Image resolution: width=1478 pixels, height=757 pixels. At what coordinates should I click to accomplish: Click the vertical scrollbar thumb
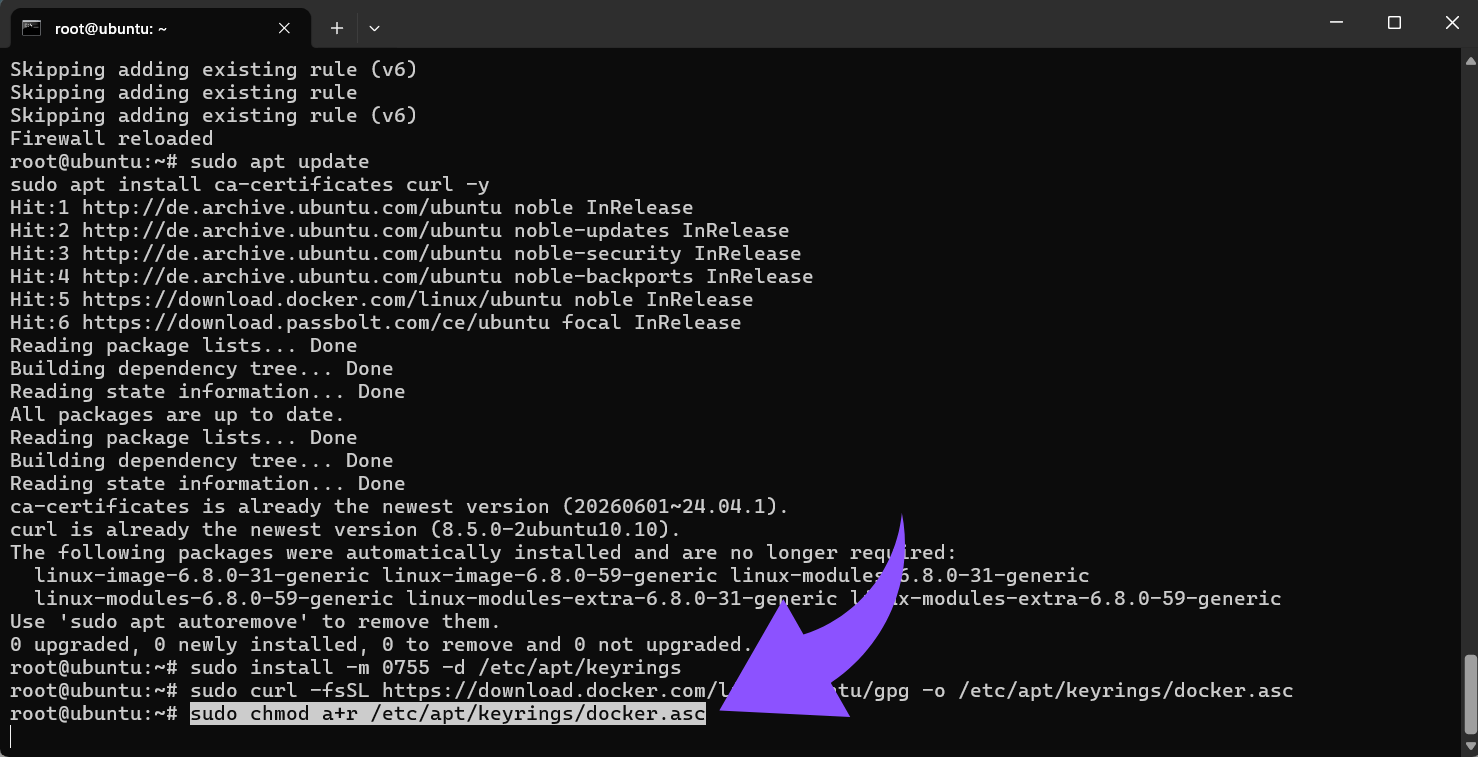1469,695
